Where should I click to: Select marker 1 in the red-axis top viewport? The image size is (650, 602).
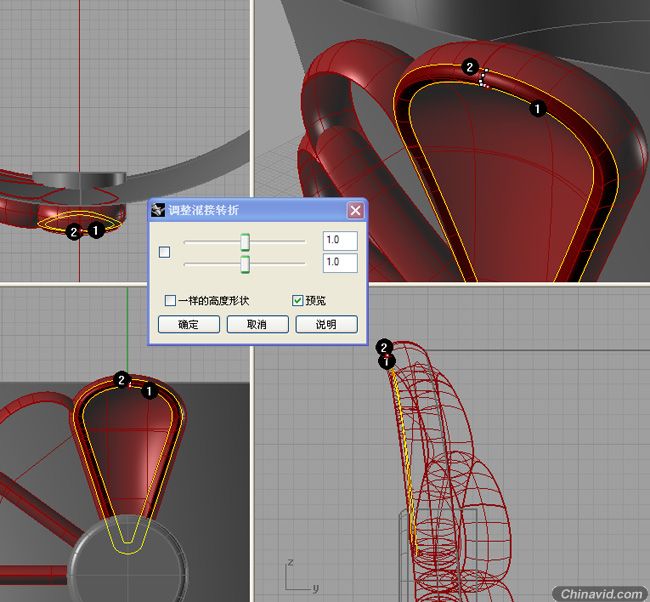[96, 230]
